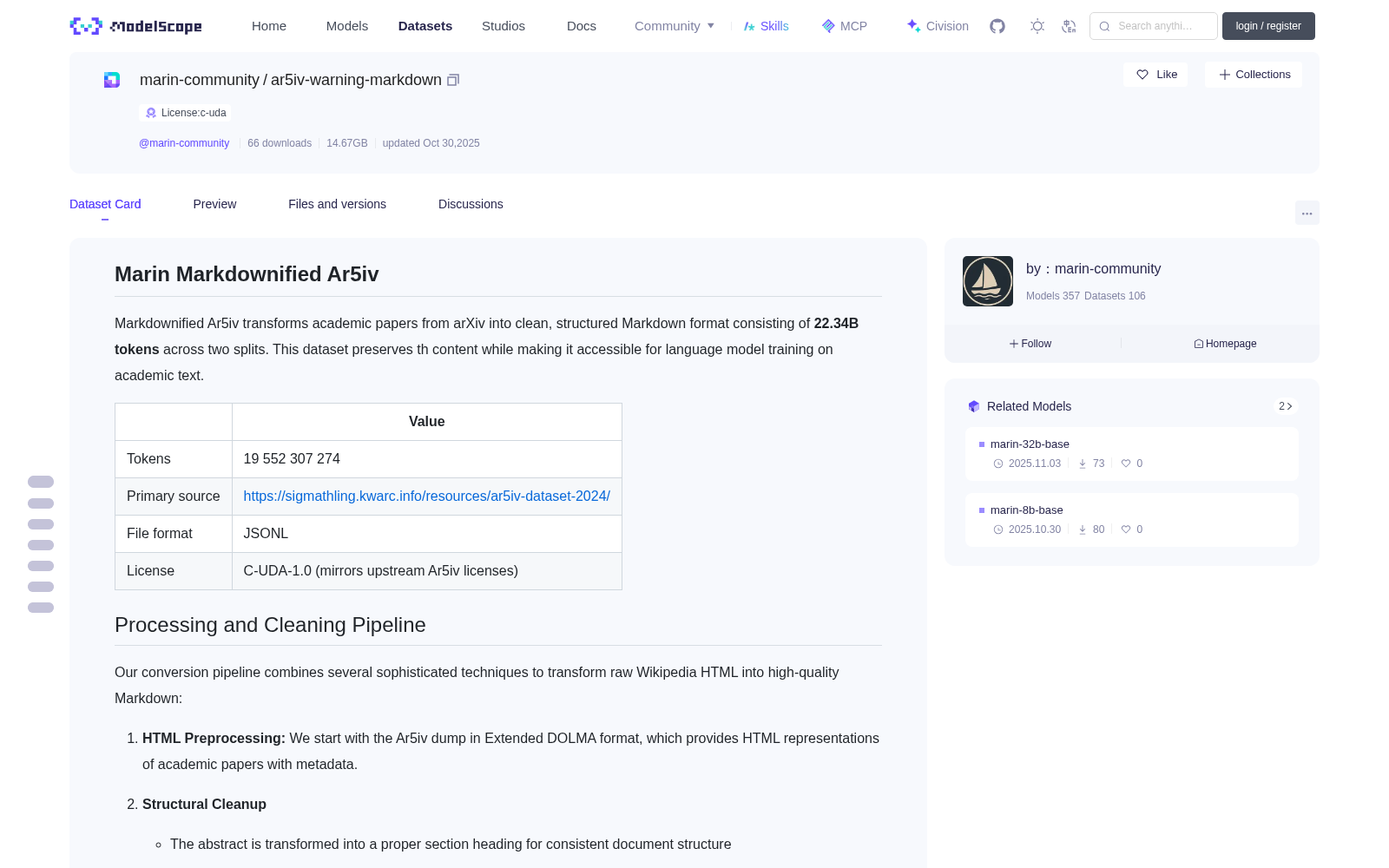This screenshot has height=868, width=1389.
Task: Click the dataset avatar icon beside title
Action: click(x=112, y=80)
